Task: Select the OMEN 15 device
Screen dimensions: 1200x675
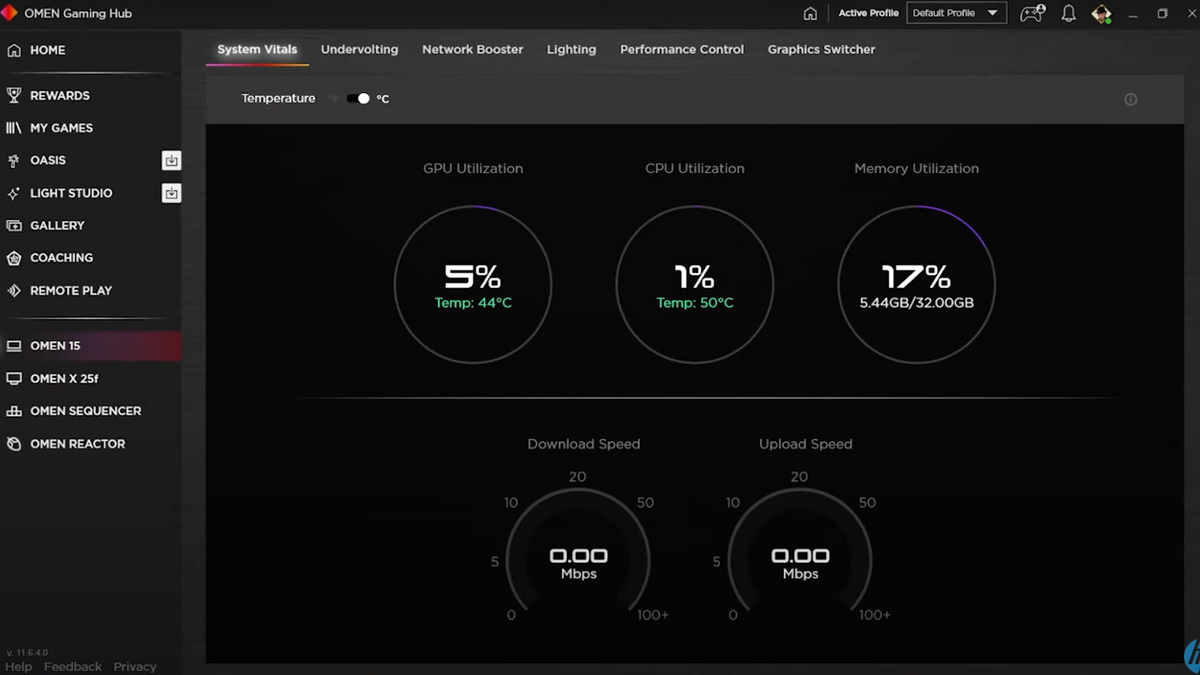Action: pos(90,346)
